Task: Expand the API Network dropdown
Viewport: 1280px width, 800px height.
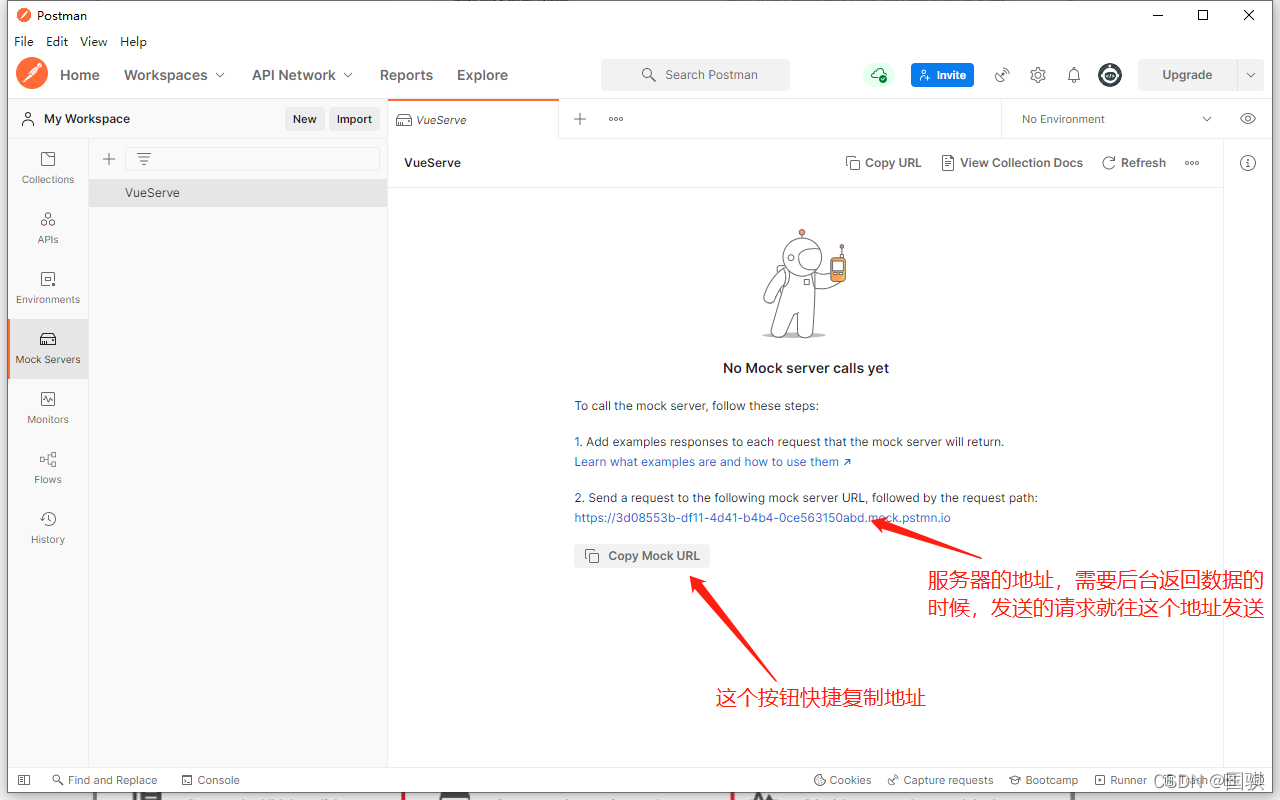Action: [x=303, y=75]
